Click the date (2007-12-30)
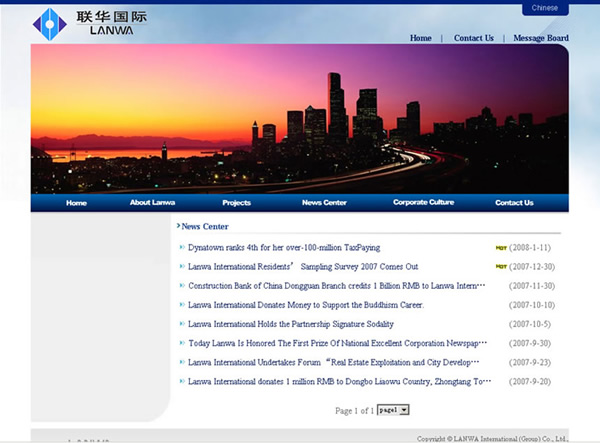Screen dimensions: 600x443 tap(532, 267)
